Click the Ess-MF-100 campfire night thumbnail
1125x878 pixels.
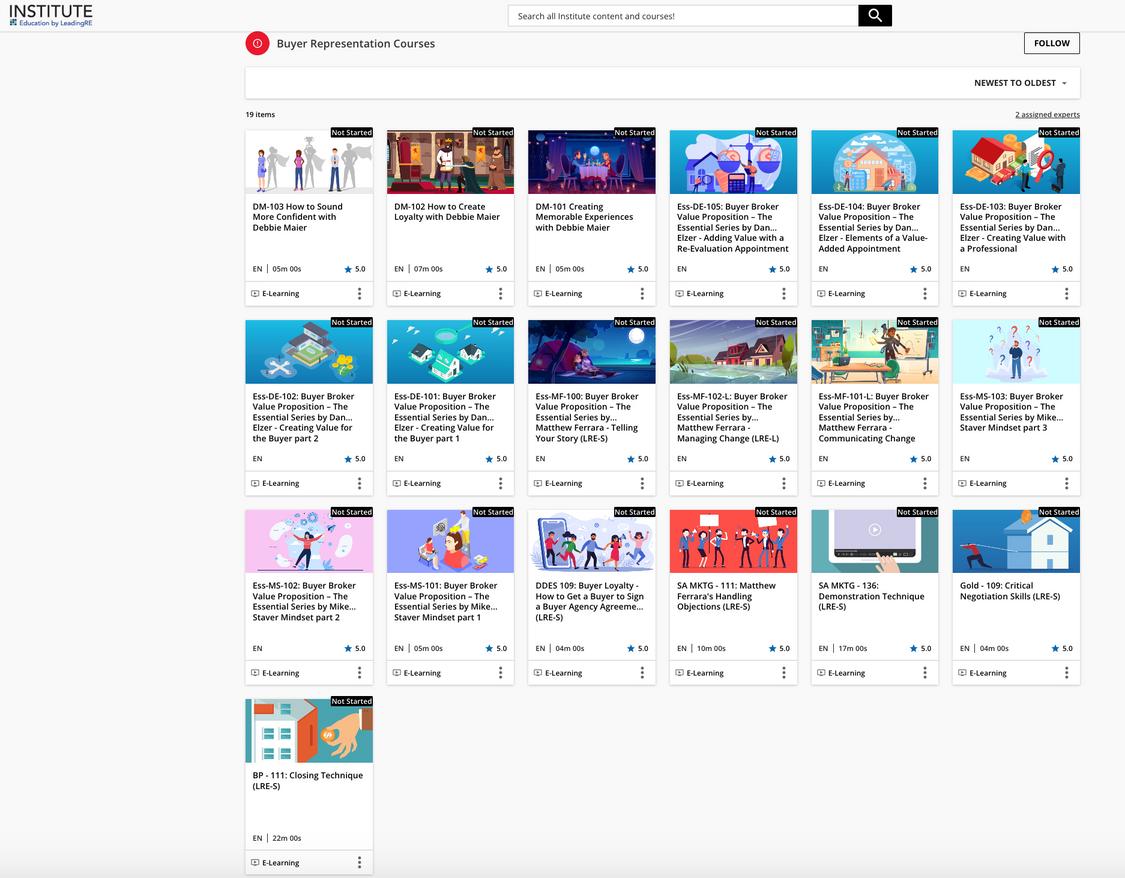click(x=591, y=351)
